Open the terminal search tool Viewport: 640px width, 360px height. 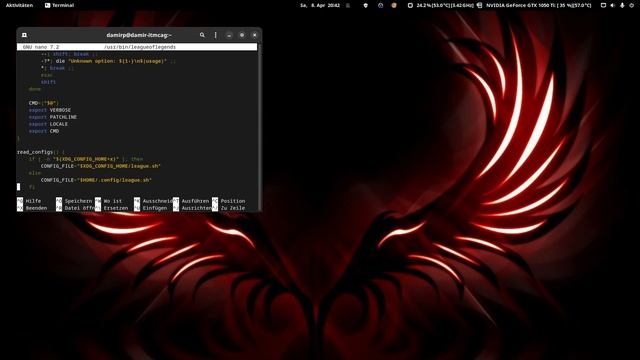click(202, 35)
